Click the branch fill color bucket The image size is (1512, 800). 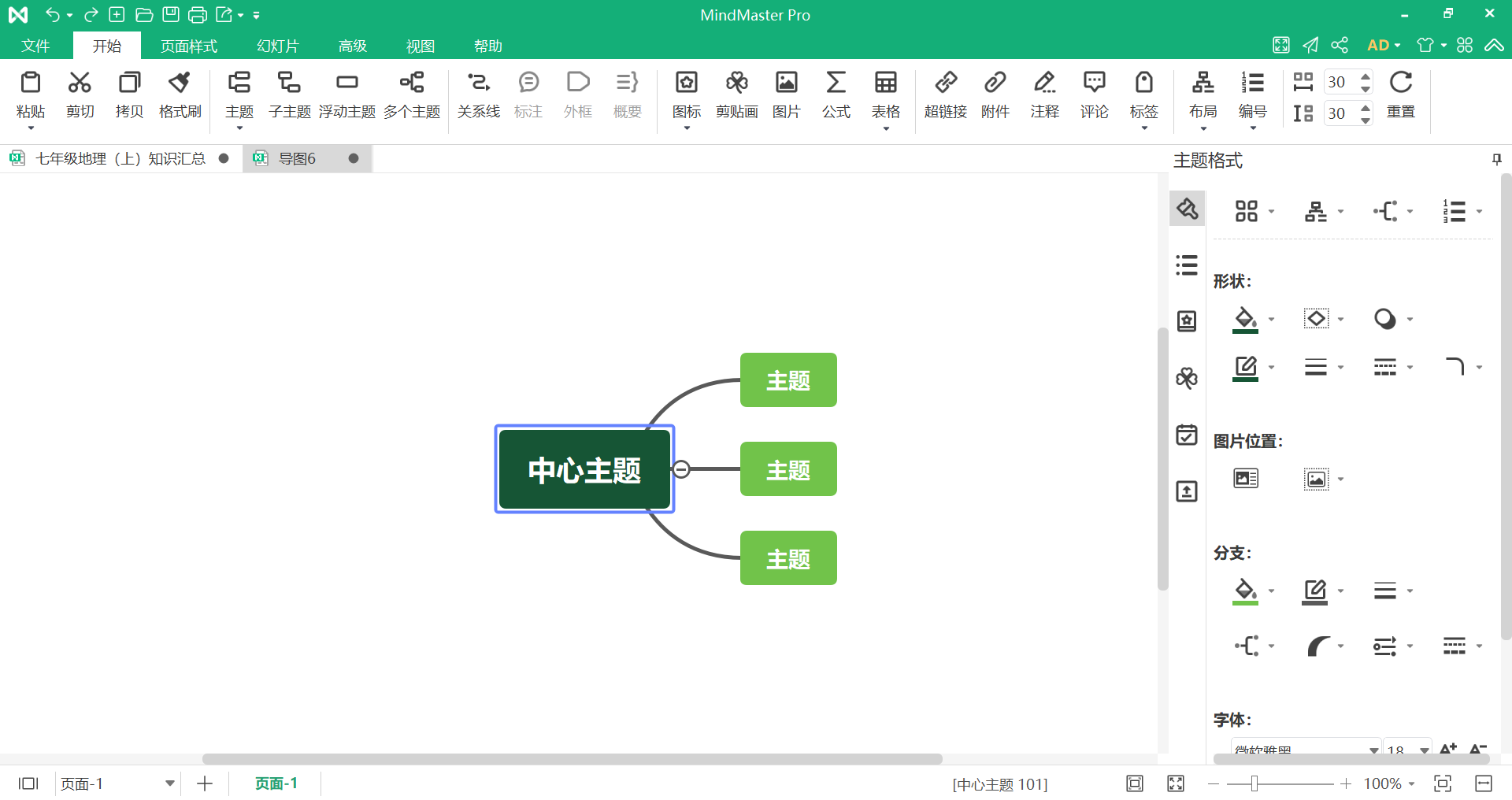click(1245, 591)
